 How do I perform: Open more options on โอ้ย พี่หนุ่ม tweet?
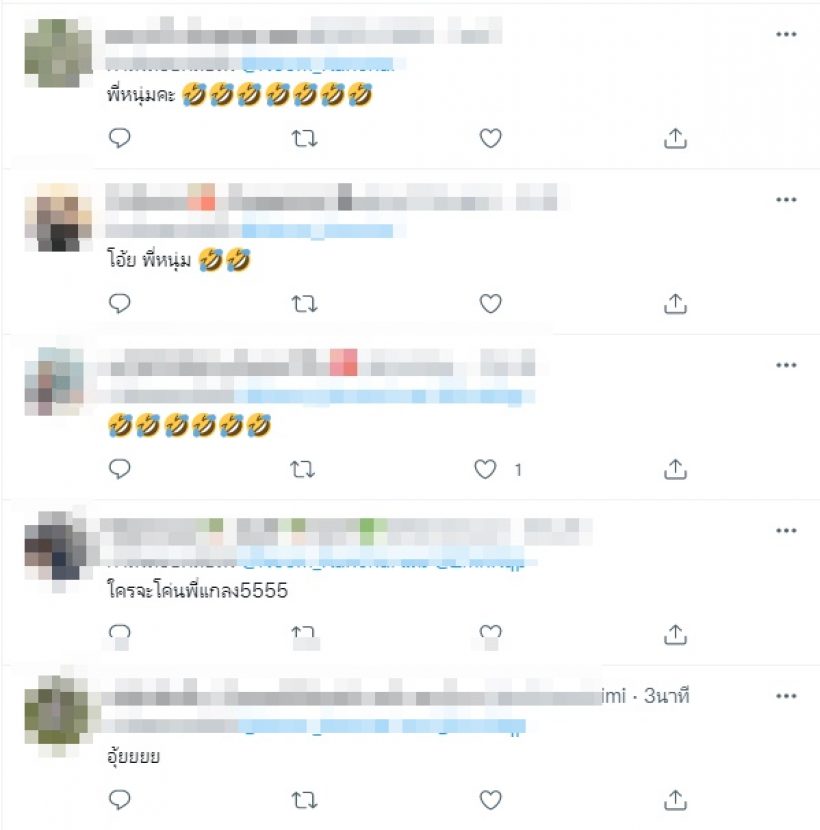tap(786, 200)
